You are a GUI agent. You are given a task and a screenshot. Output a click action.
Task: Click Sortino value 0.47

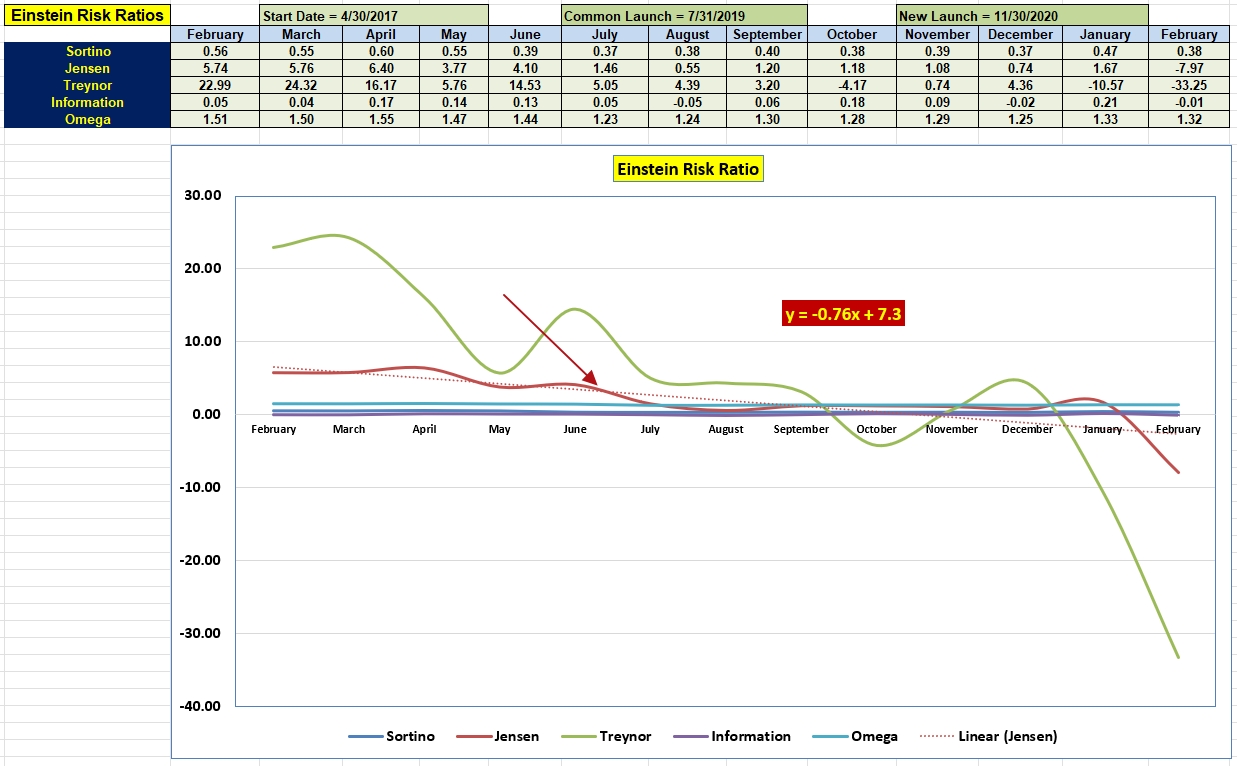[1105, 51]
